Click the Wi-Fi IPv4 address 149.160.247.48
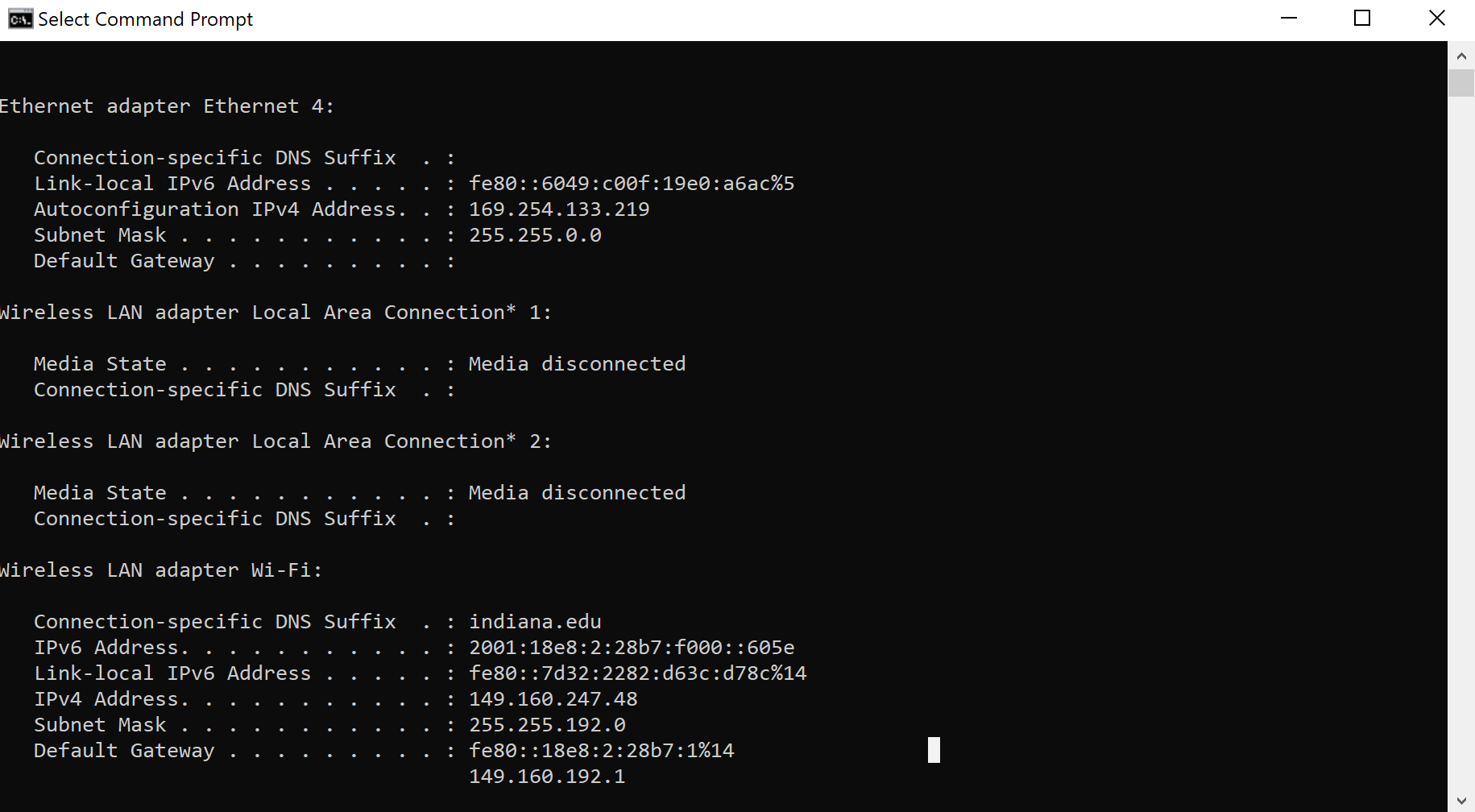This screenshot has height=812, width=1475. pos(553,699)
